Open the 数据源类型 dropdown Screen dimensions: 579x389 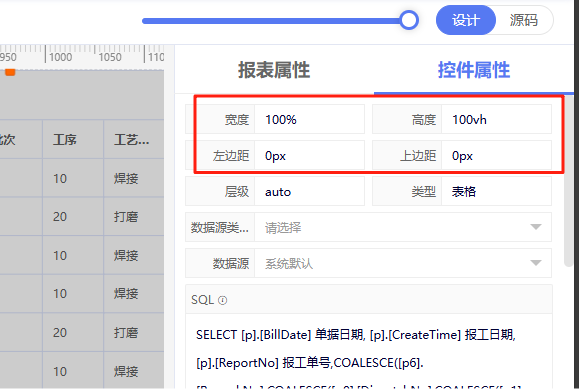(x=403, y=227)
